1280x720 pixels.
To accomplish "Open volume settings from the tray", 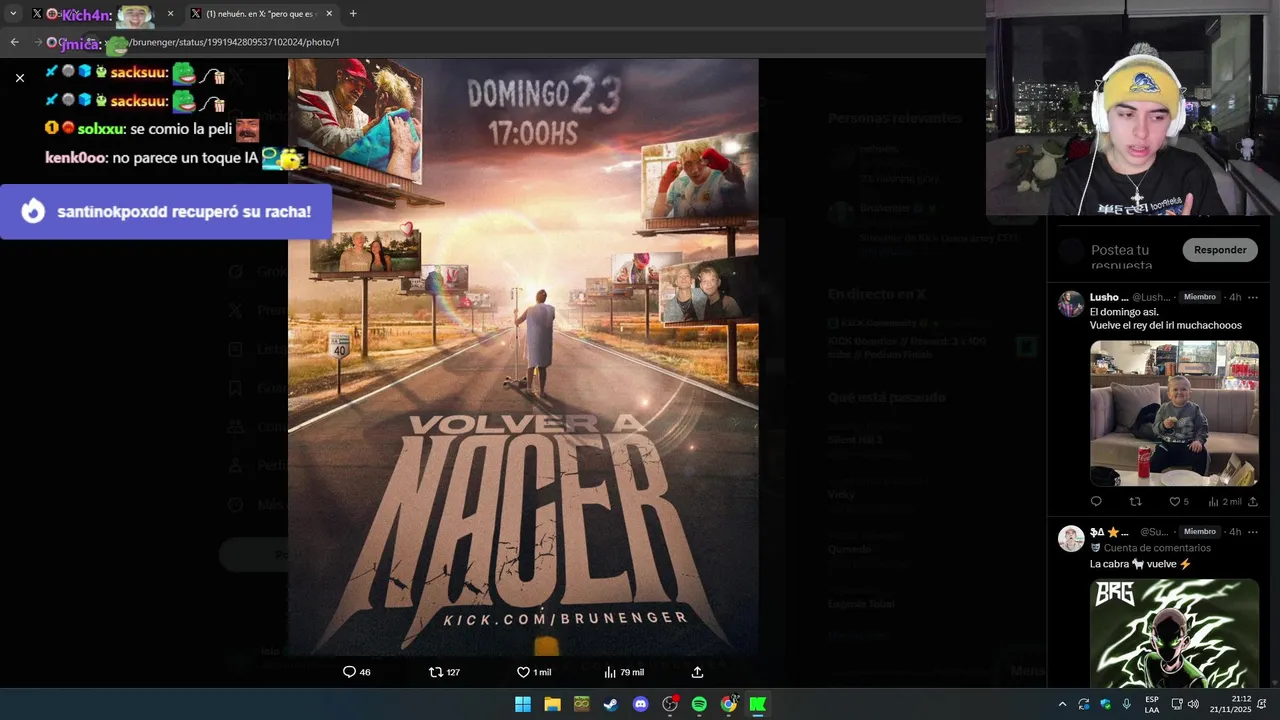I will click(1193, 704).
